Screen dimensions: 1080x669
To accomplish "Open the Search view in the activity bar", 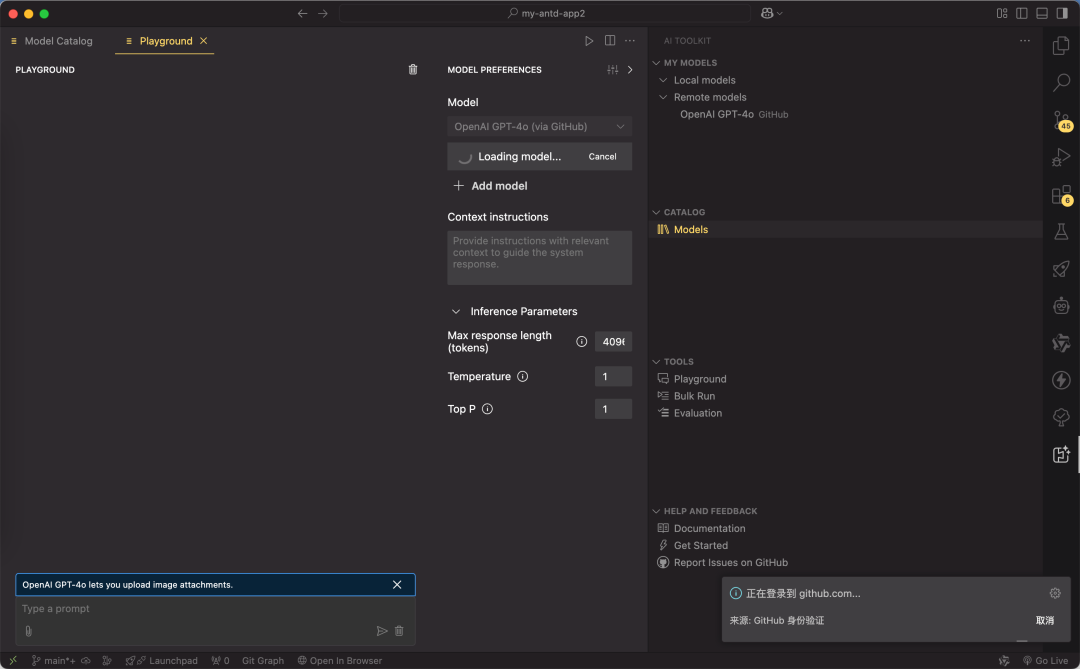I will pyautogui.click(x=1061, y=83).
